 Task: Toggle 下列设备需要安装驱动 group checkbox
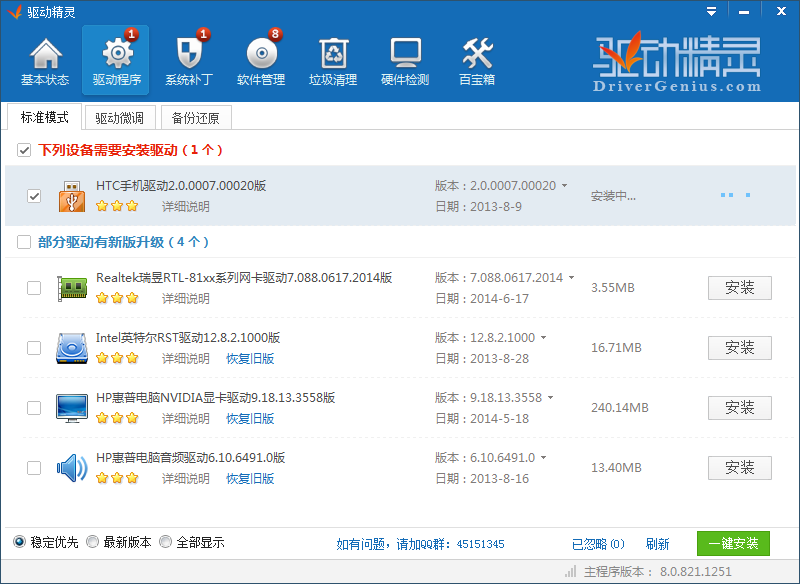(24, 150)
